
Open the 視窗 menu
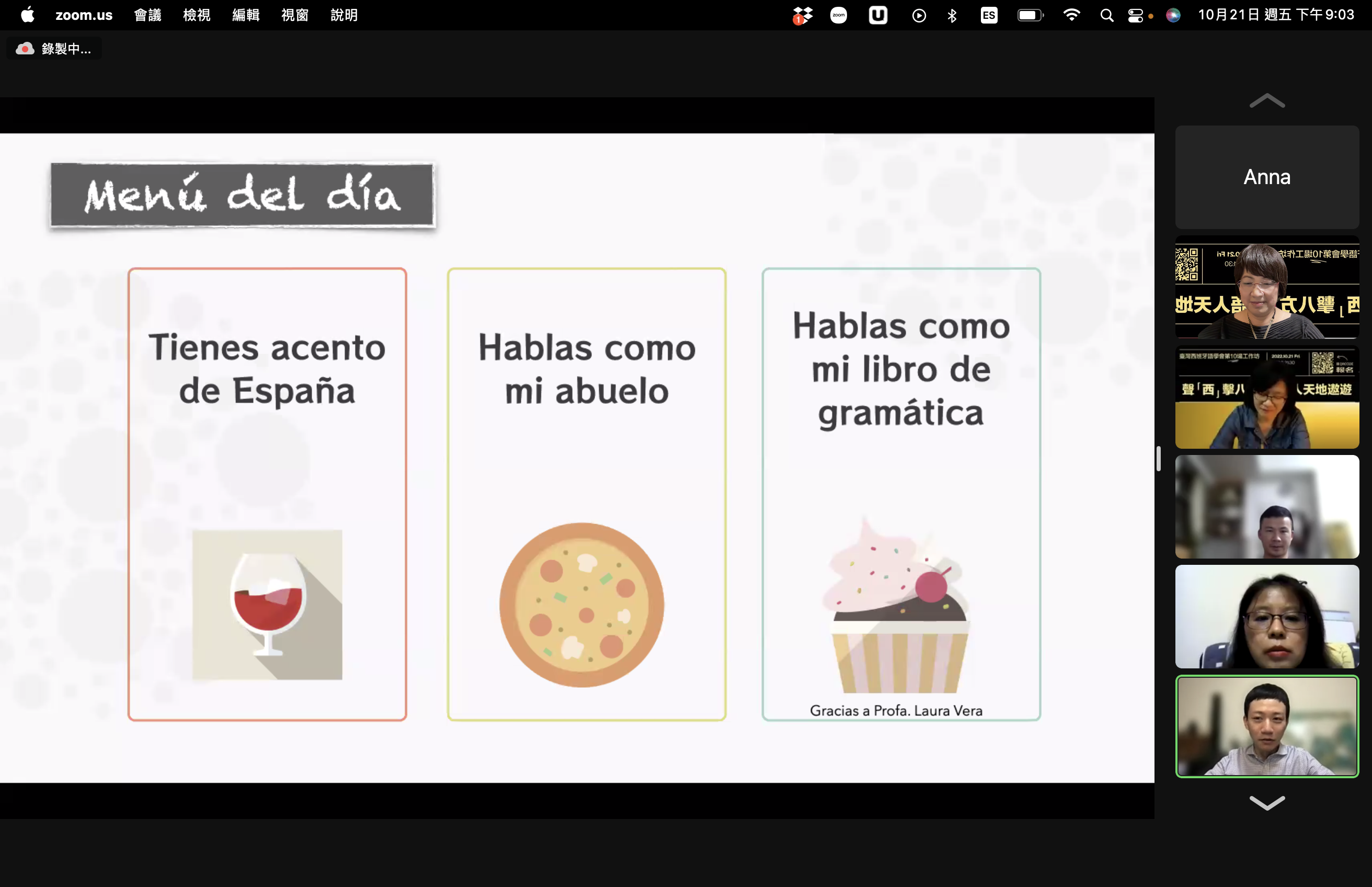(295, 15)
